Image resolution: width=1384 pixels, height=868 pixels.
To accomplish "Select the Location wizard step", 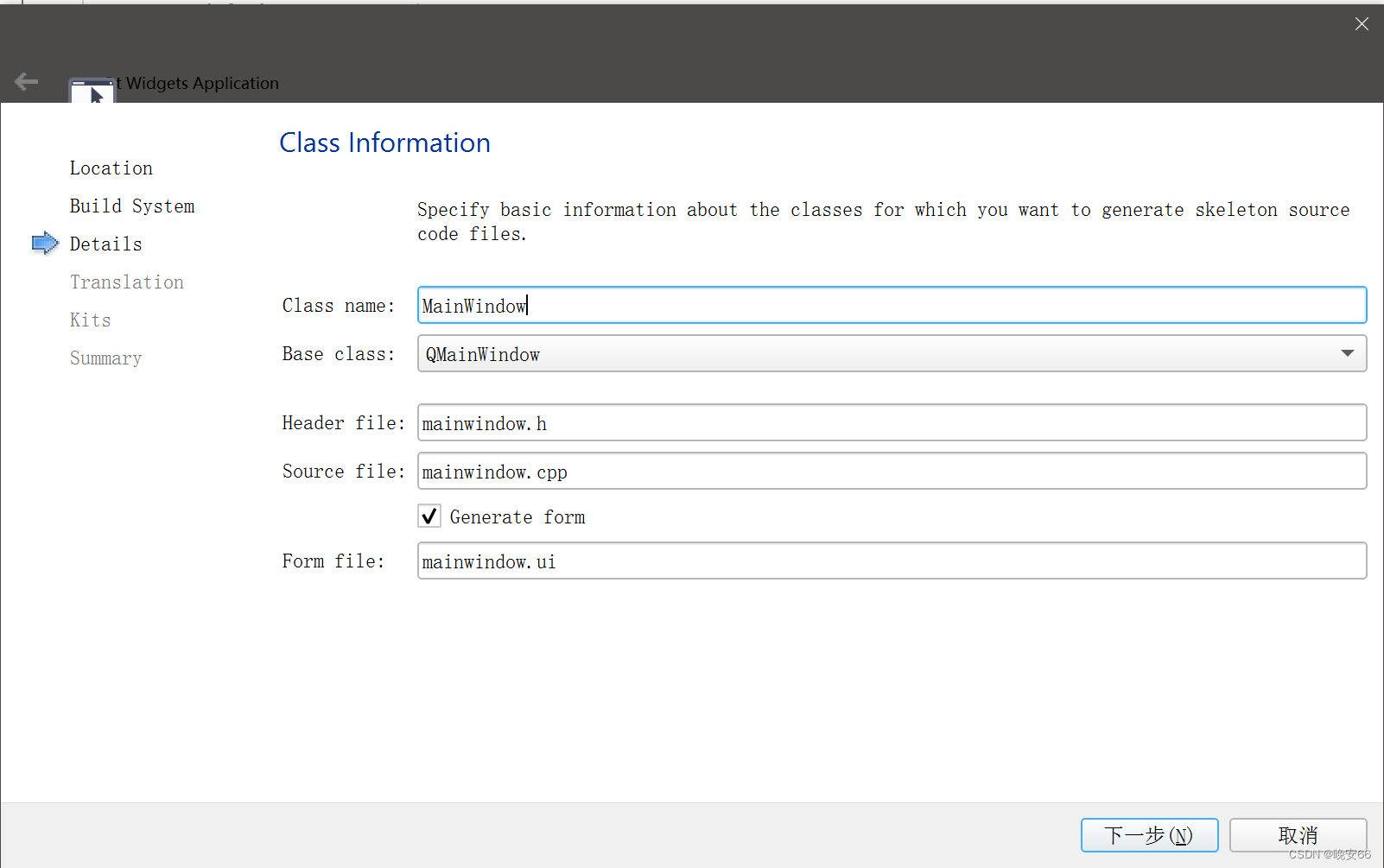I will [x=111, y=168].
